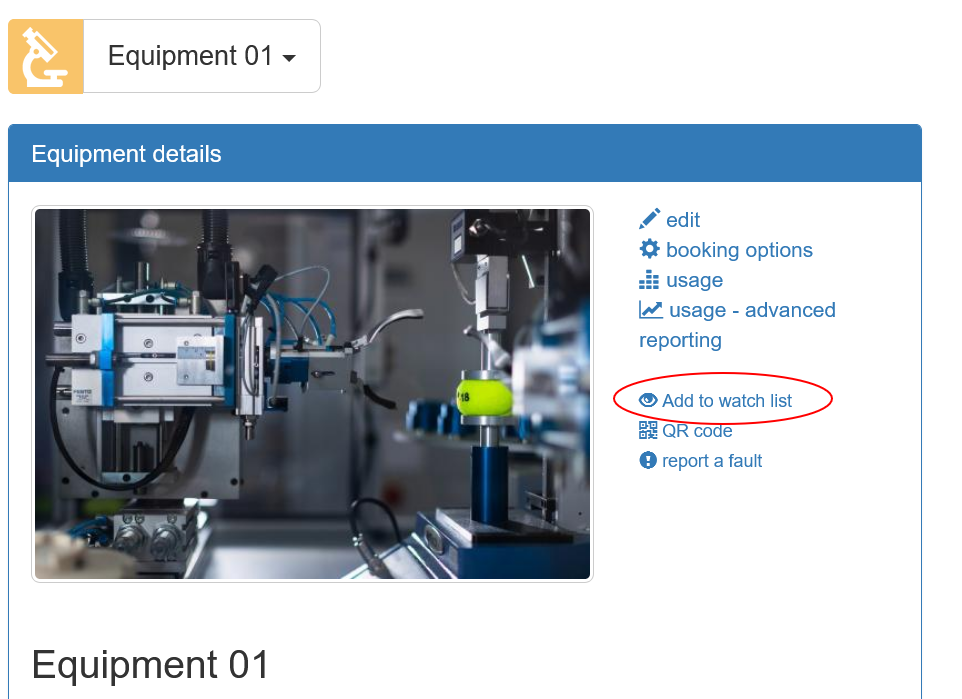Open the booking options link

point(739,250)
